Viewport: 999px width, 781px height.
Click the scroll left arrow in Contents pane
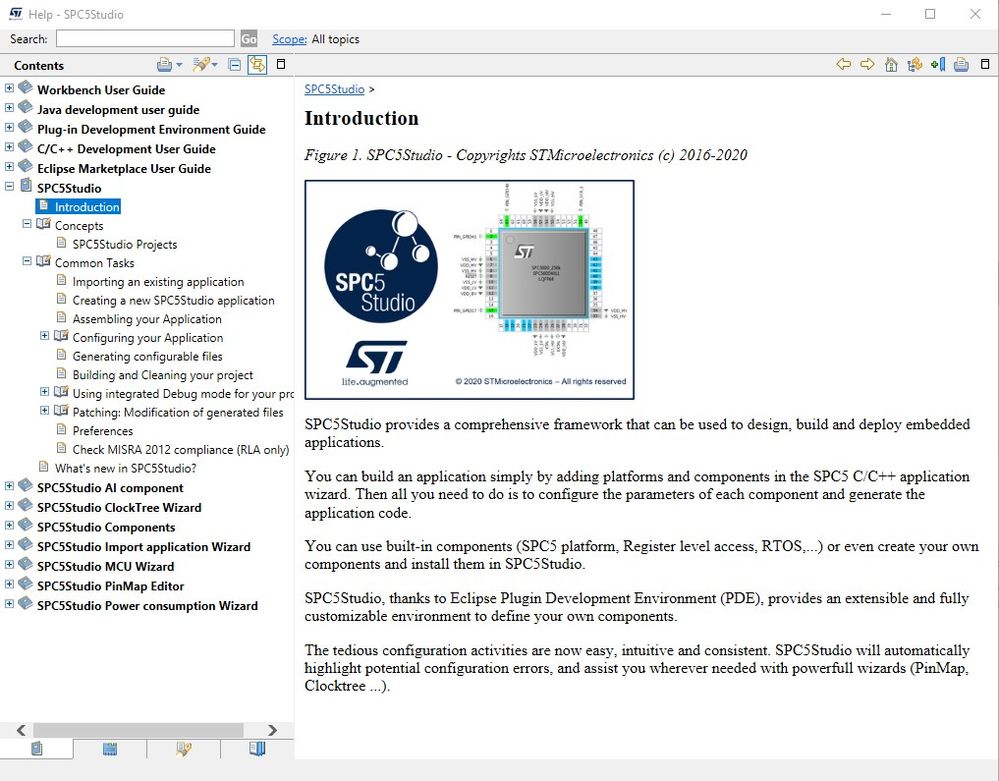click(21, 729)
